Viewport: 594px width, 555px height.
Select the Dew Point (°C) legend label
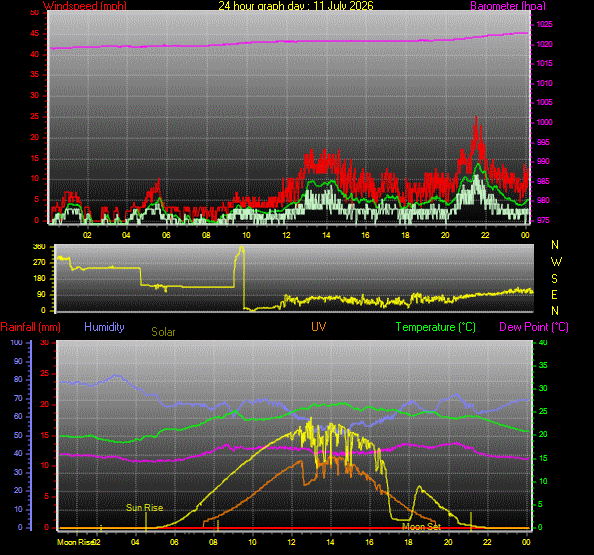[534, 327]
